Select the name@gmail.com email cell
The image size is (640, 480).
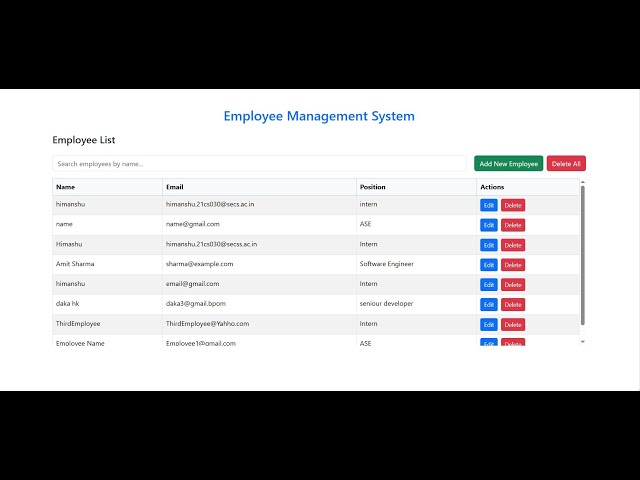[x=259, y=224]
